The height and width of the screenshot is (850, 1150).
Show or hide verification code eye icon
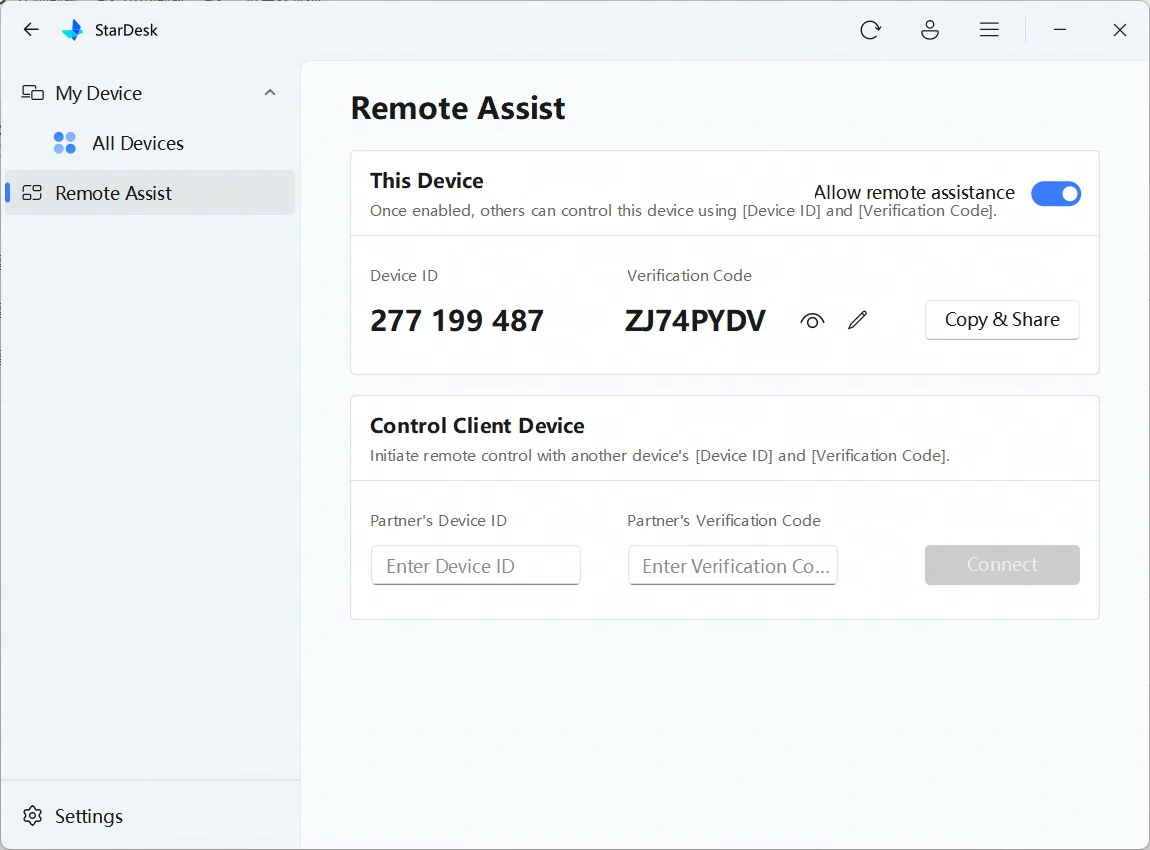click(x=812, y=320)
